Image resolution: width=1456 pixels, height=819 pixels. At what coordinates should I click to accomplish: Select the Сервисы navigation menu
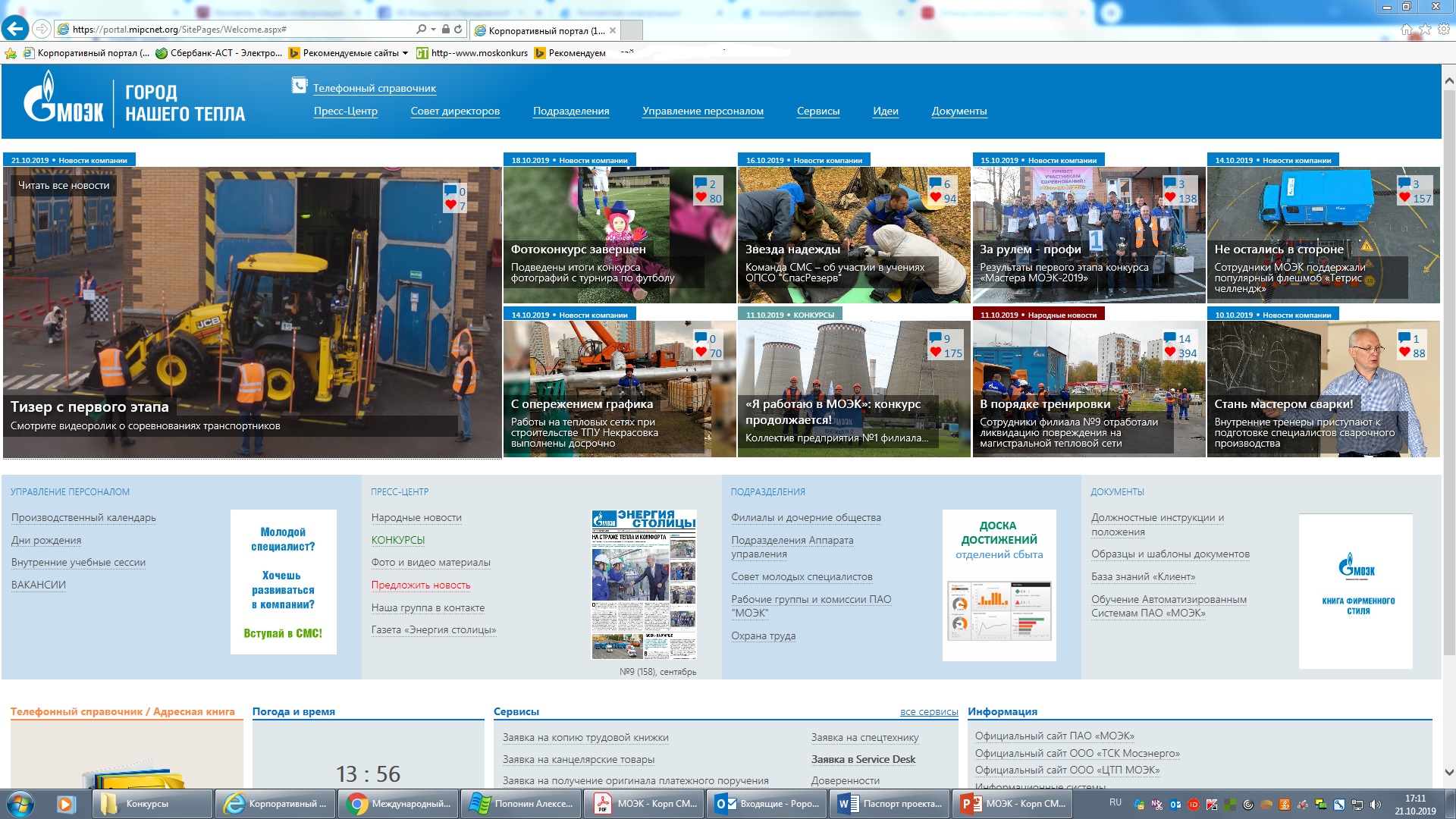pyautogui.click(x=817, y=111)
